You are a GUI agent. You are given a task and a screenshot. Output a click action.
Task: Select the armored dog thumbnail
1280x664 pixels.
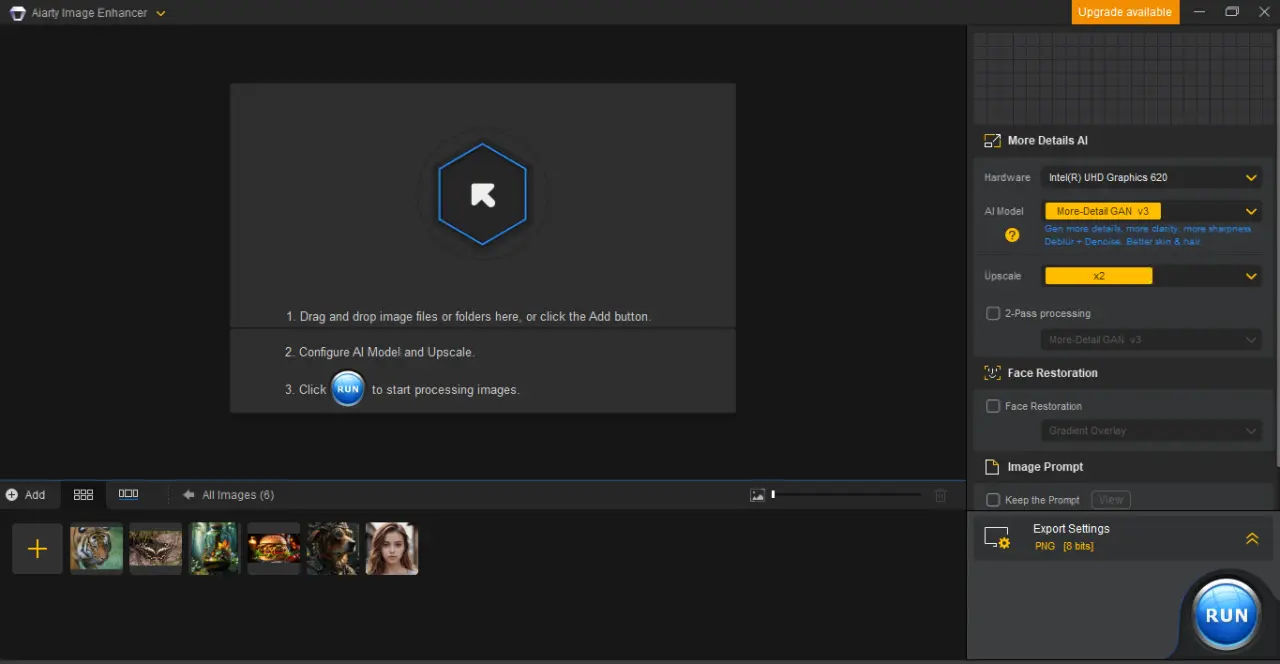[x=333, y=548]
